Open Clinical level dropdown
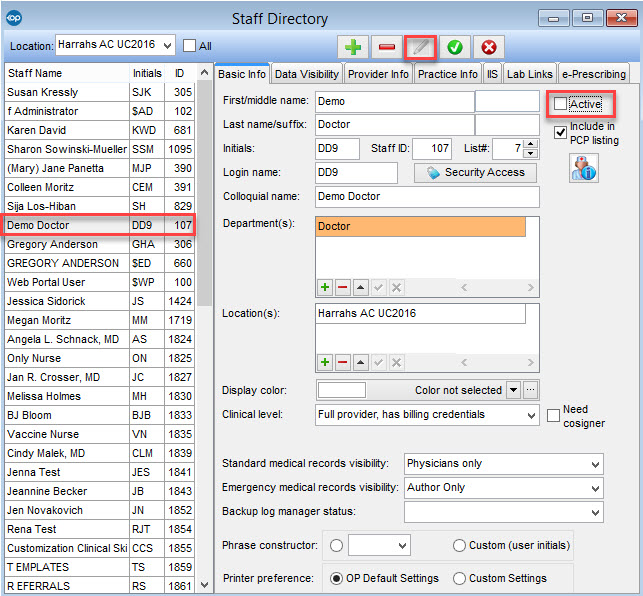This screenshot has width=643, height=596. click(x=531, y=415)
